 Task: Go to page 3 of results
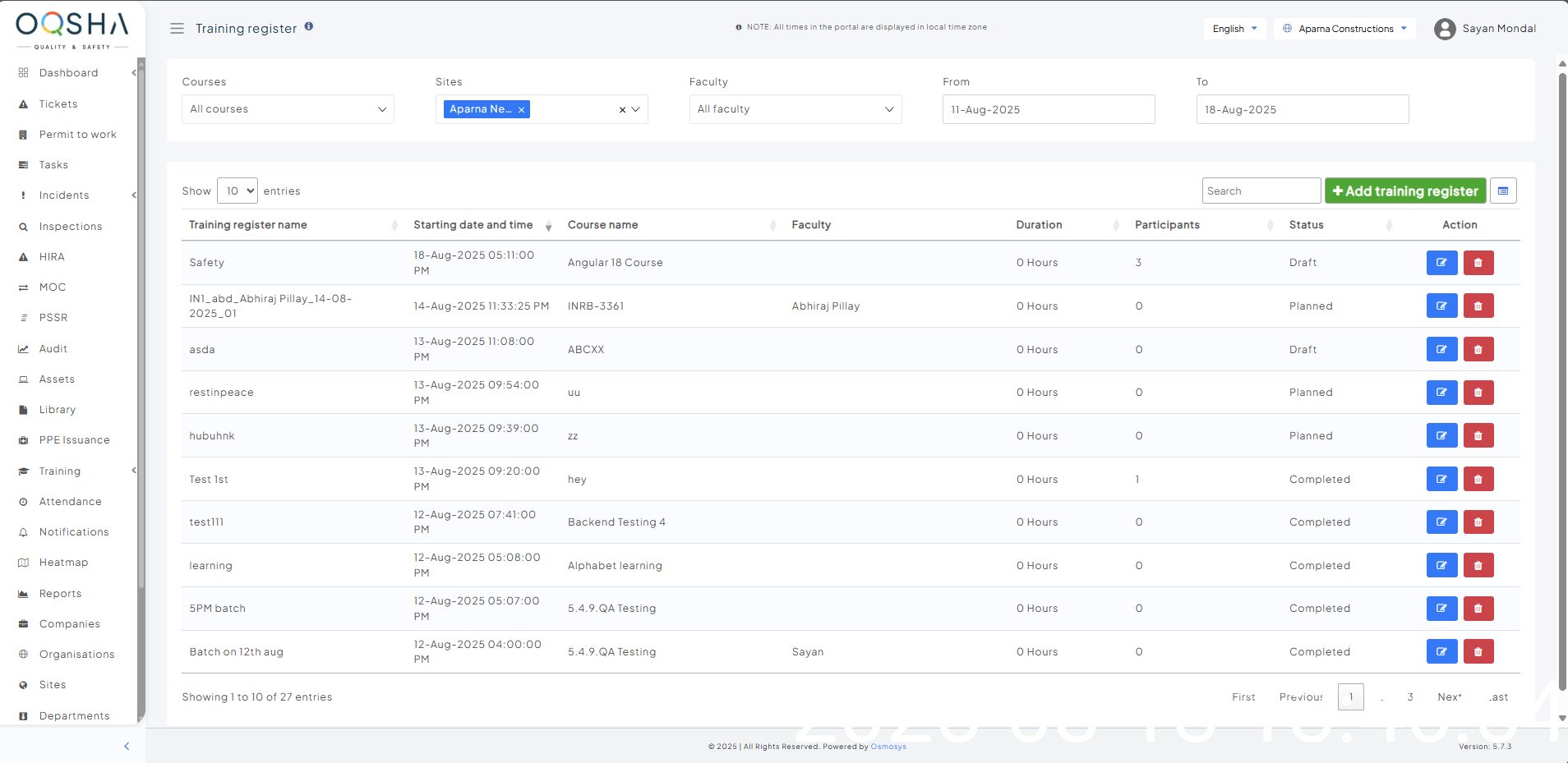1410,697
